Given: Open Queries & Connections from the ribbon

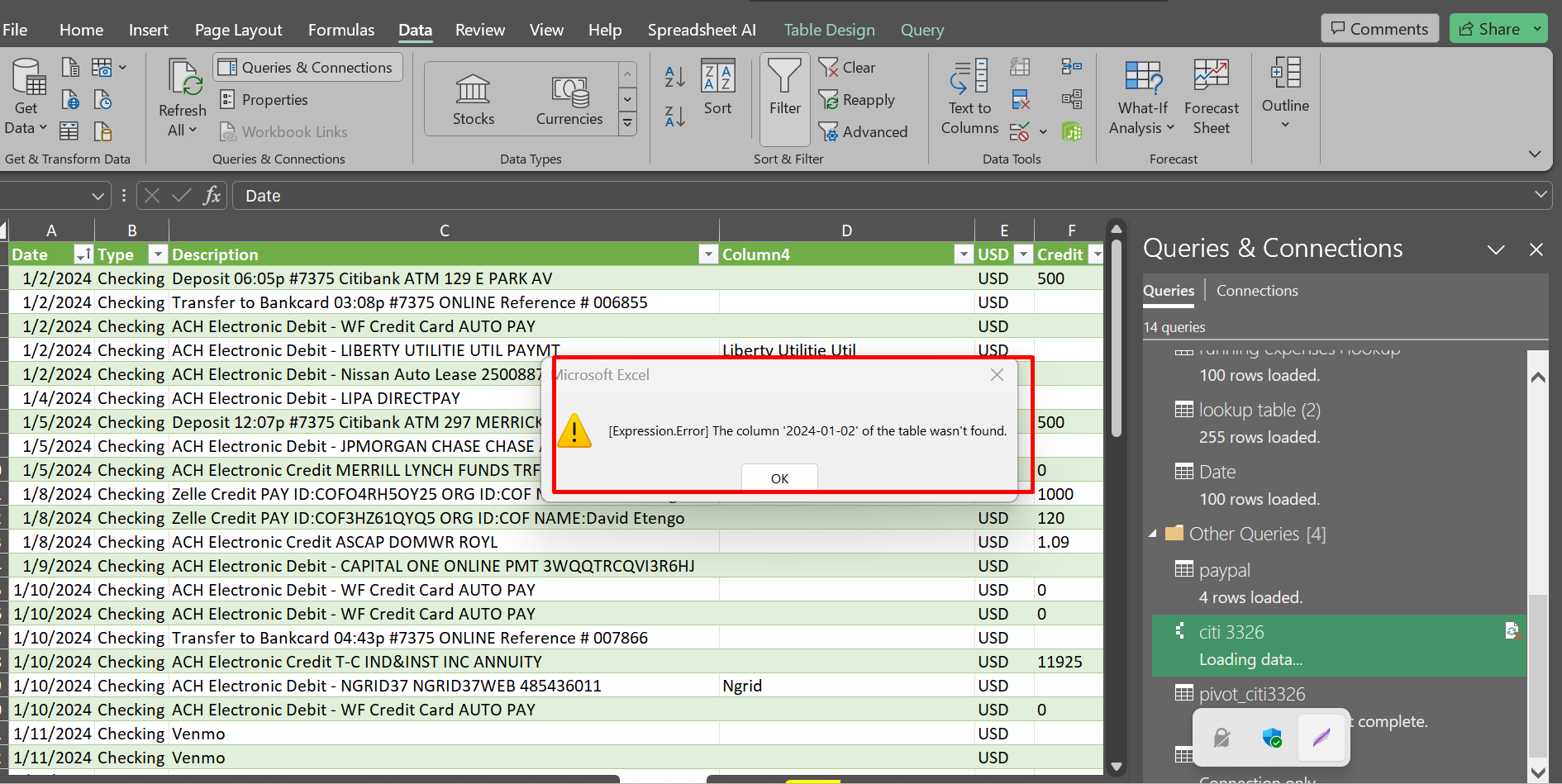Looking at the screenshot, I should coord(307,67).
